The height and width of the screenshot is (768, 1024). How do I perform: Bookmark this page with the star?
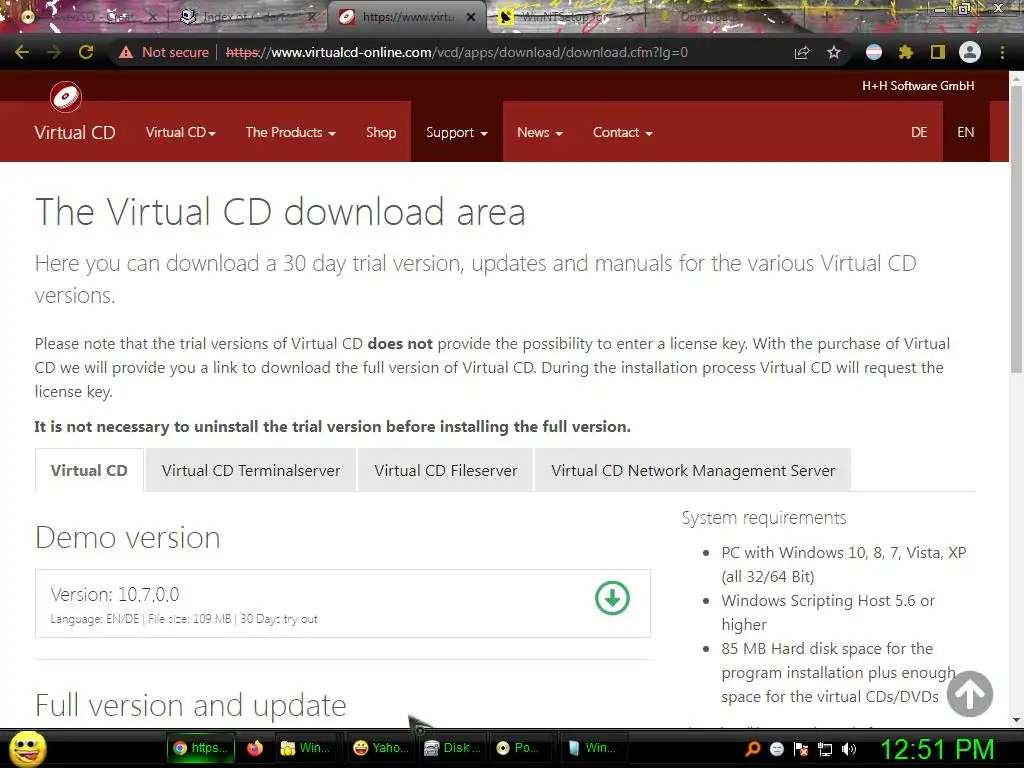834,52
